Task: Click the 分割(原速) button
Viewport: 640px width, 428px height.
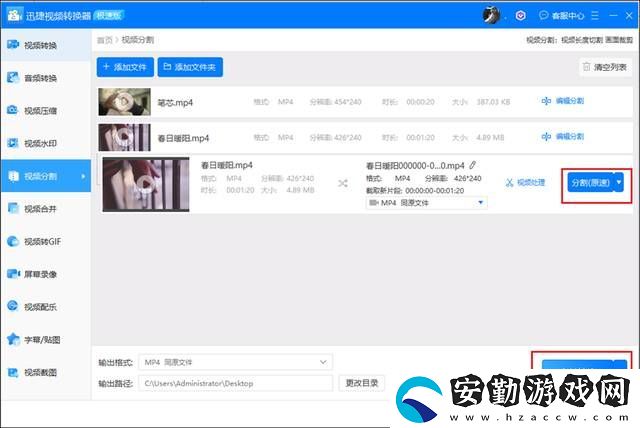Action: coord(590,182)
